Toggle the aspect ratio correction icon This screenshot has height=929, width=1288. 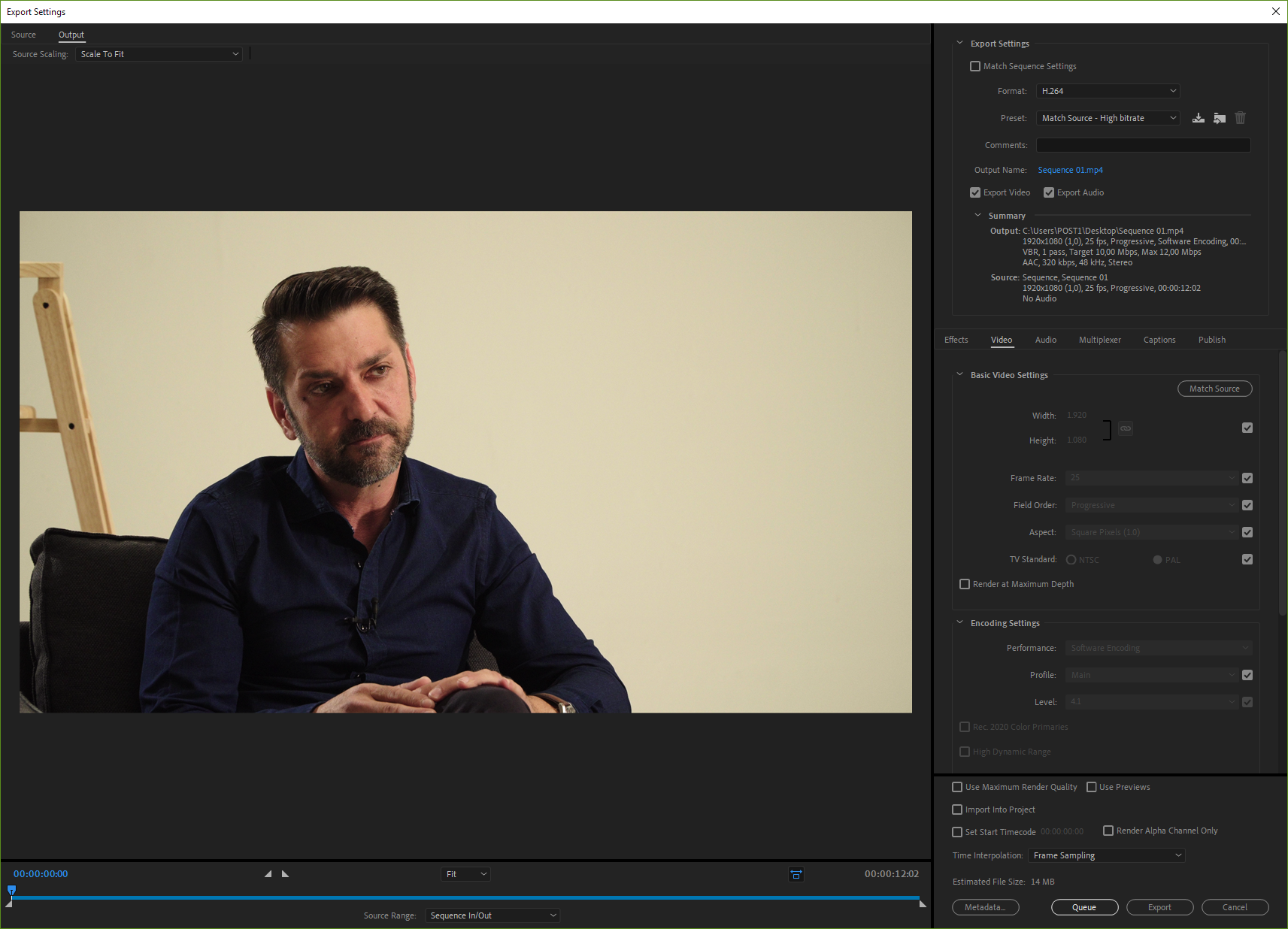(x=796, y=874)
